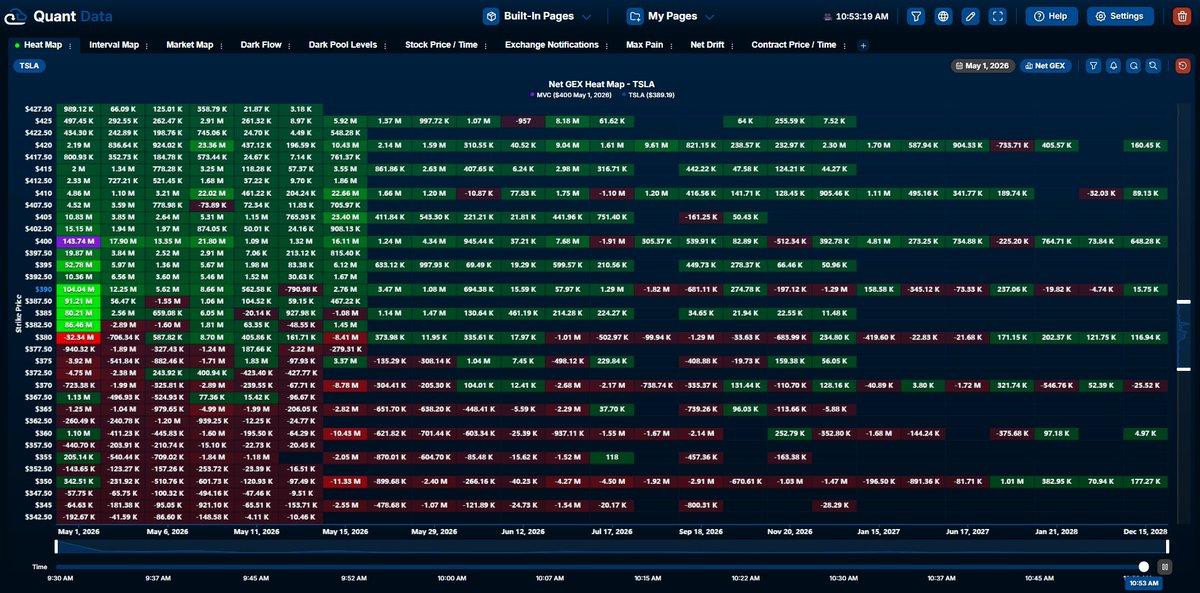
Task: Open Max Pain tab three-dot options
Action: [672, 45]
